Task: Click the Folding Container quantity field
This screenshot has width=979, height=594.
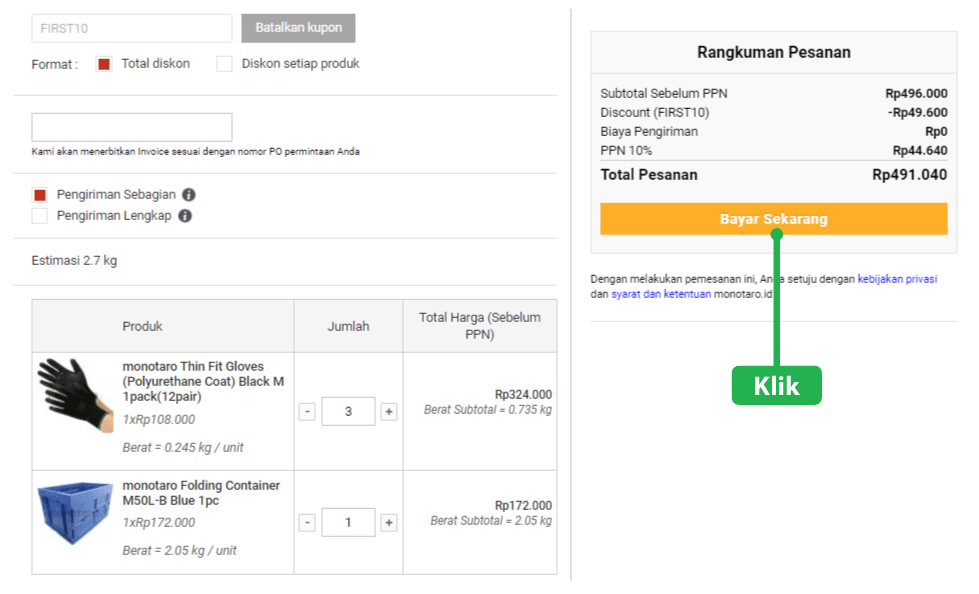Action: [348, 522]
